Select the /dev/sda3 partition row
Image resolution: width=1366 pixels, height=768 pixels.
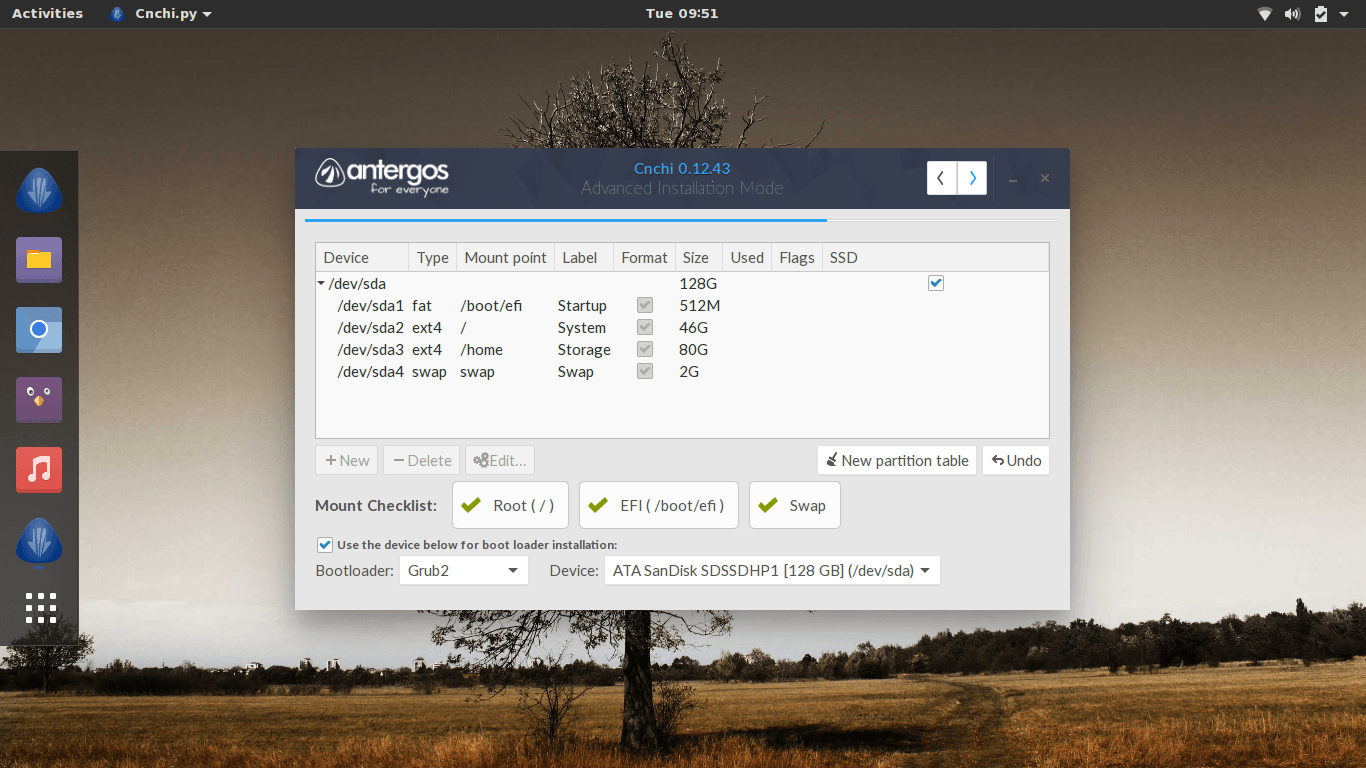click(682, 350)
